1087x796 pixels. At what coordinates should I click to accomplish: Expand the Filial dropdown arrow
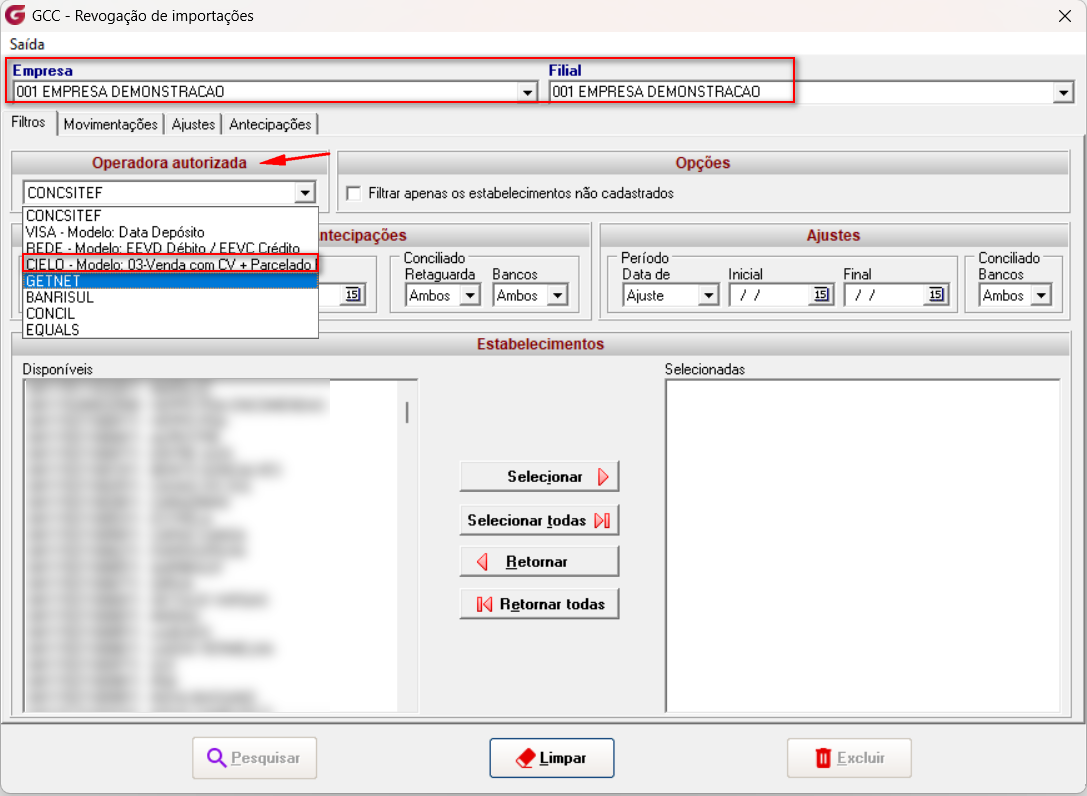point(1063,92)
